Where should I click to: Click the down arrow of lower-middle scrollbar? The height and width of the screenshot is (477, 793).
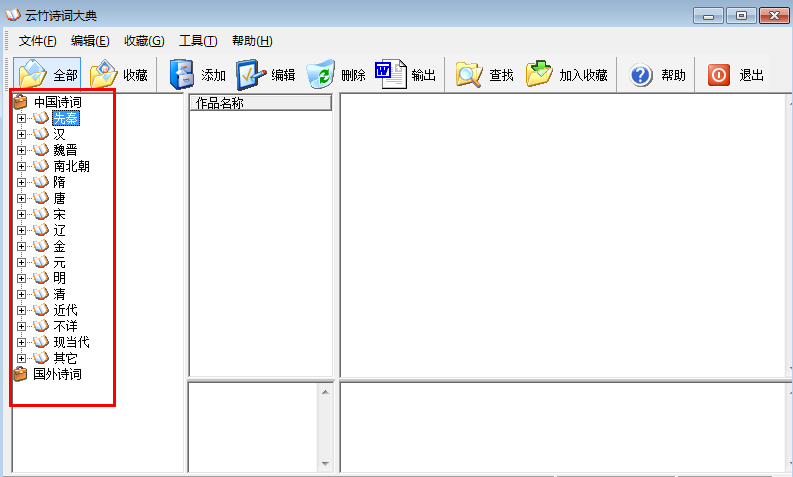325,464
